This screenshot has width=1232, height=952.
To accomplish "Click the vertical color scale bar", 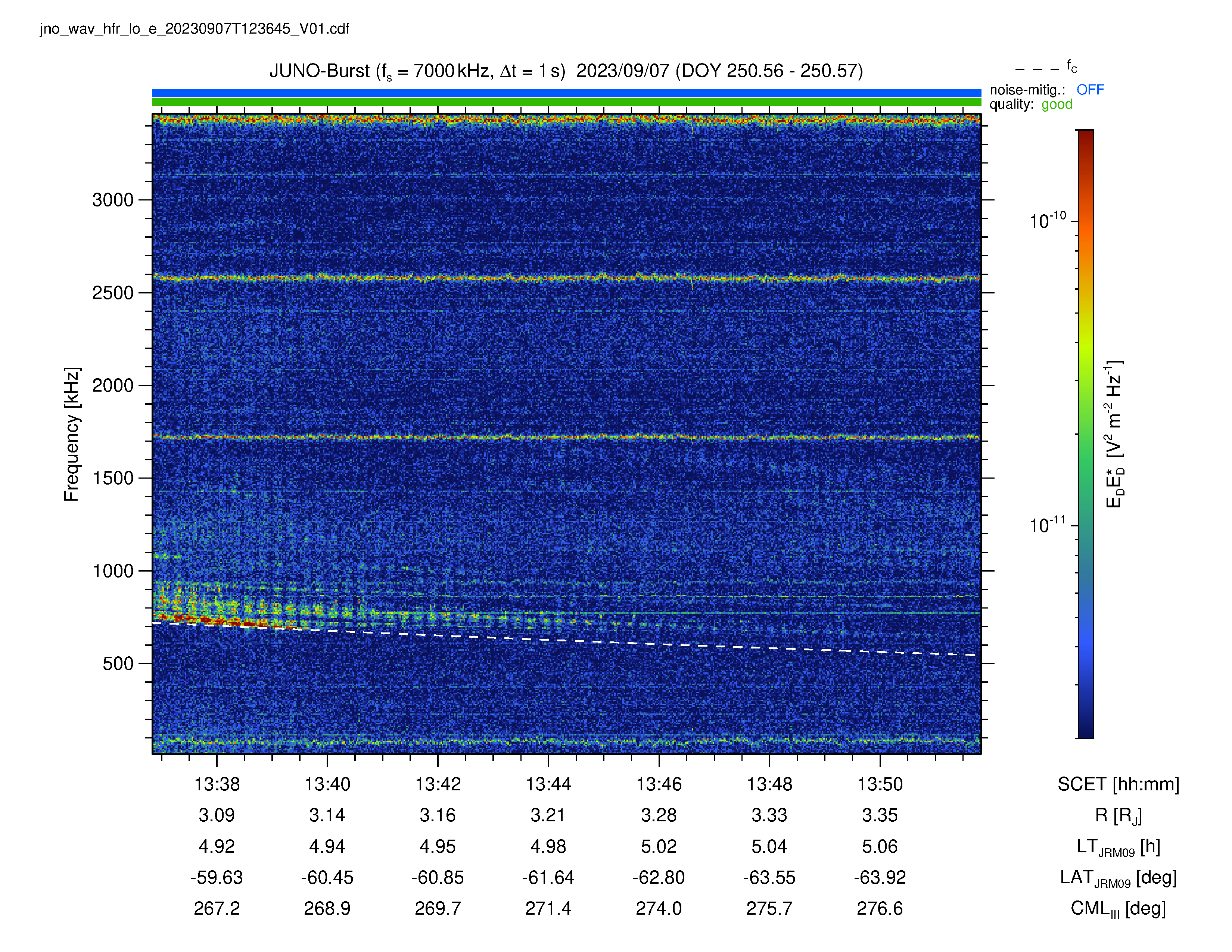I will [1085, 434].
